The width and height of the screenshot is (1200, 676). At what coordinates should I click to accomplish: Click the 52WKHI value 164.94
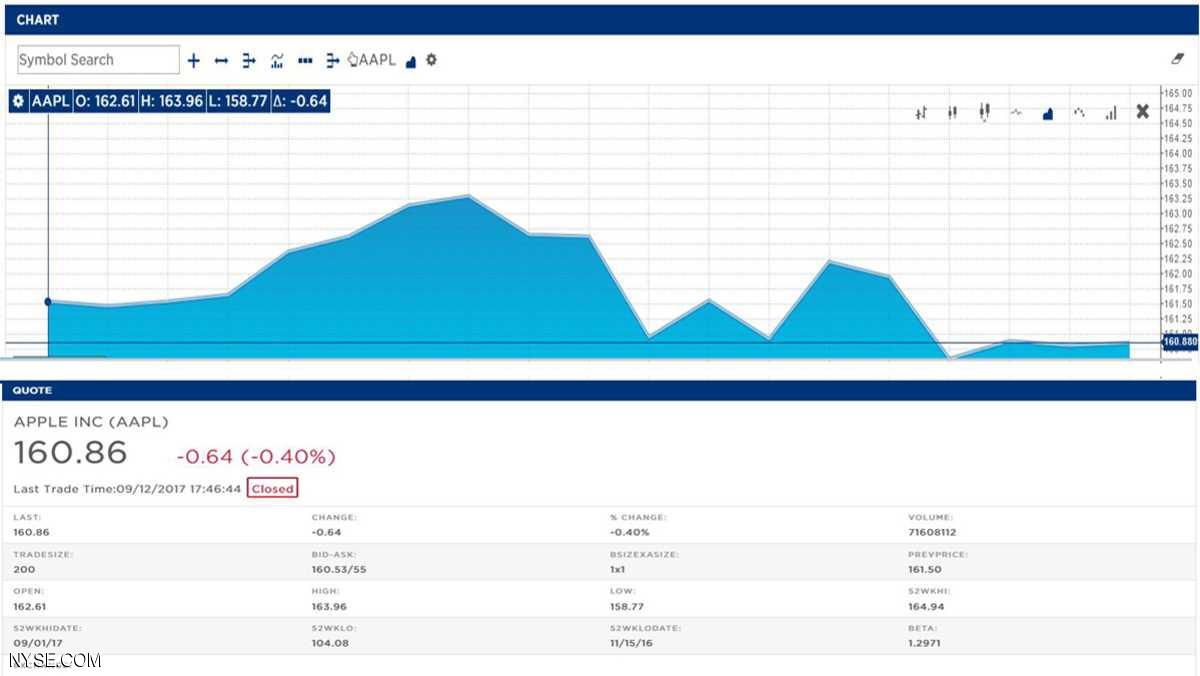(x=924, y=606)
